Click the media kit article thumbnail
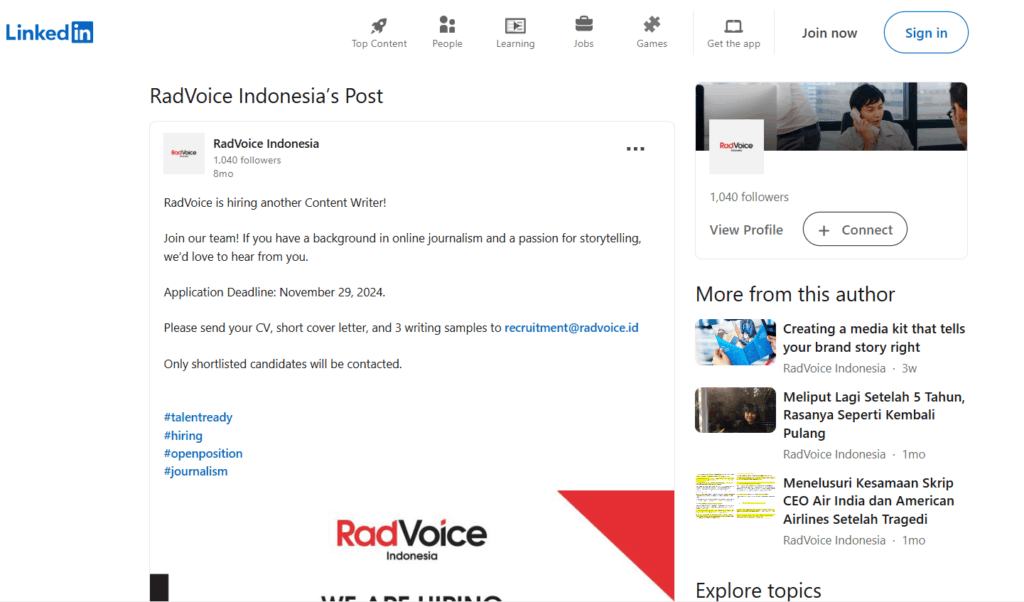The width and height of the screenshot is (1024, 602). coord(735,342)
